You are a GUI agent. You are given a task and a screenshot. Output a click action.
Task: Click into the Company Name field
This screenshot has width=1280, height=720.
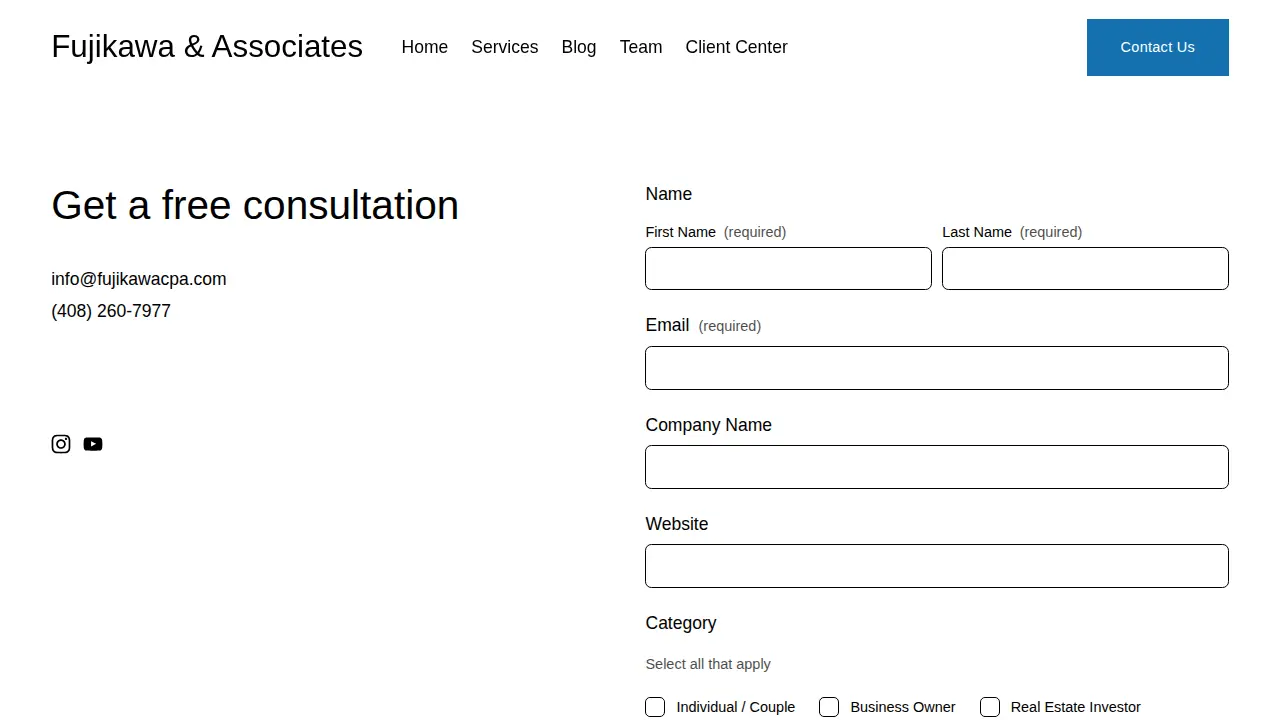coord(937,467)
